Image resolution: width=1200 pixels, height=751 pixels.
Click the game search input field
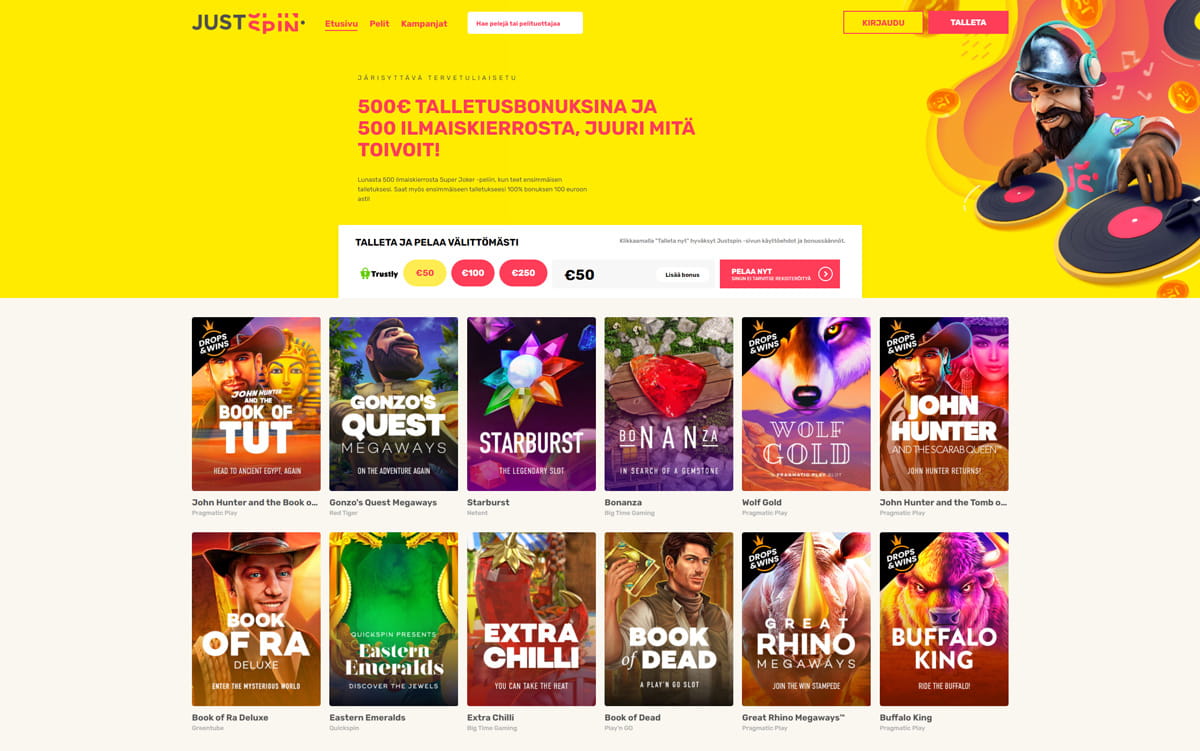coord(525,23)
